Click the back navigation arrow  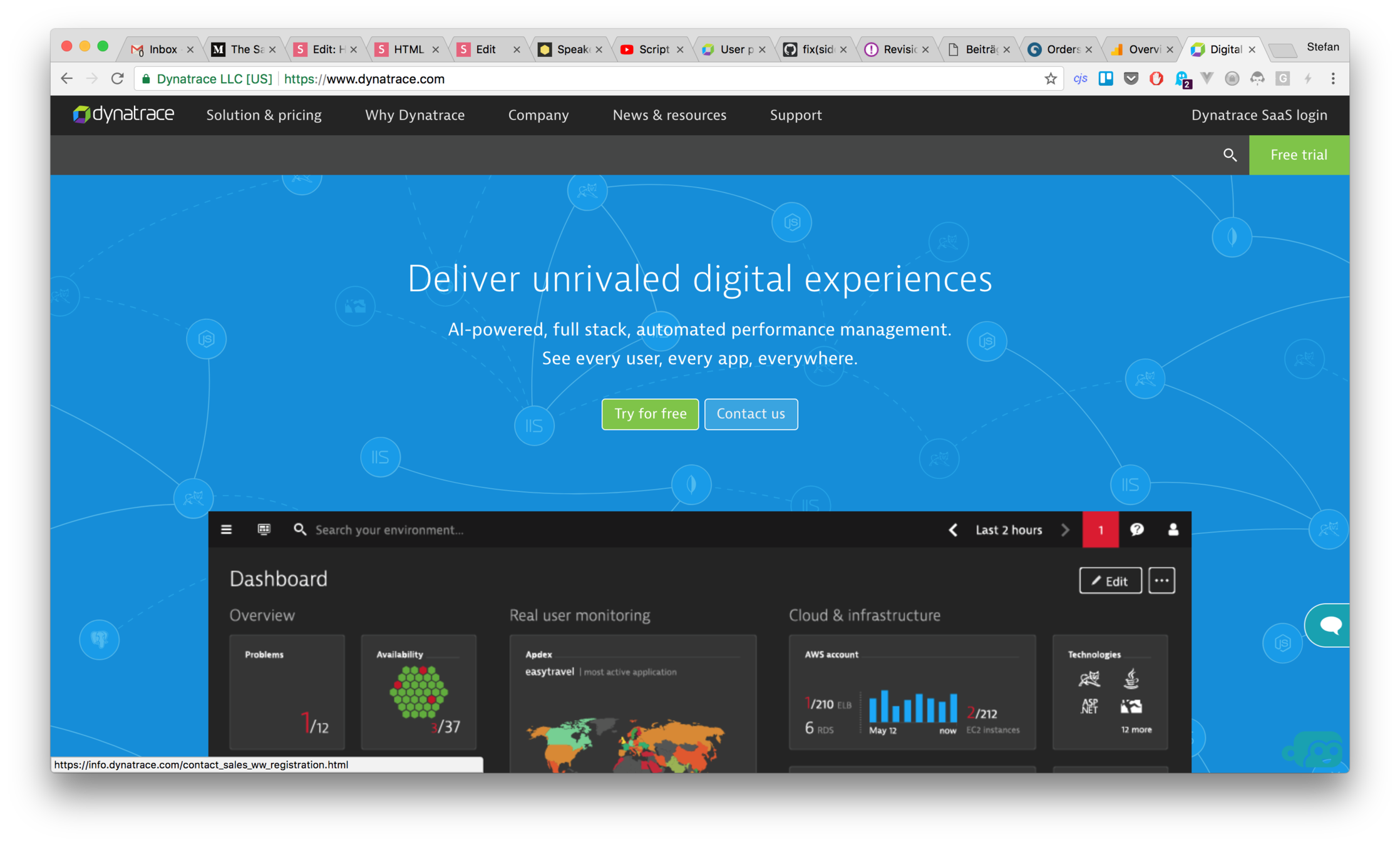coord(67,79)
